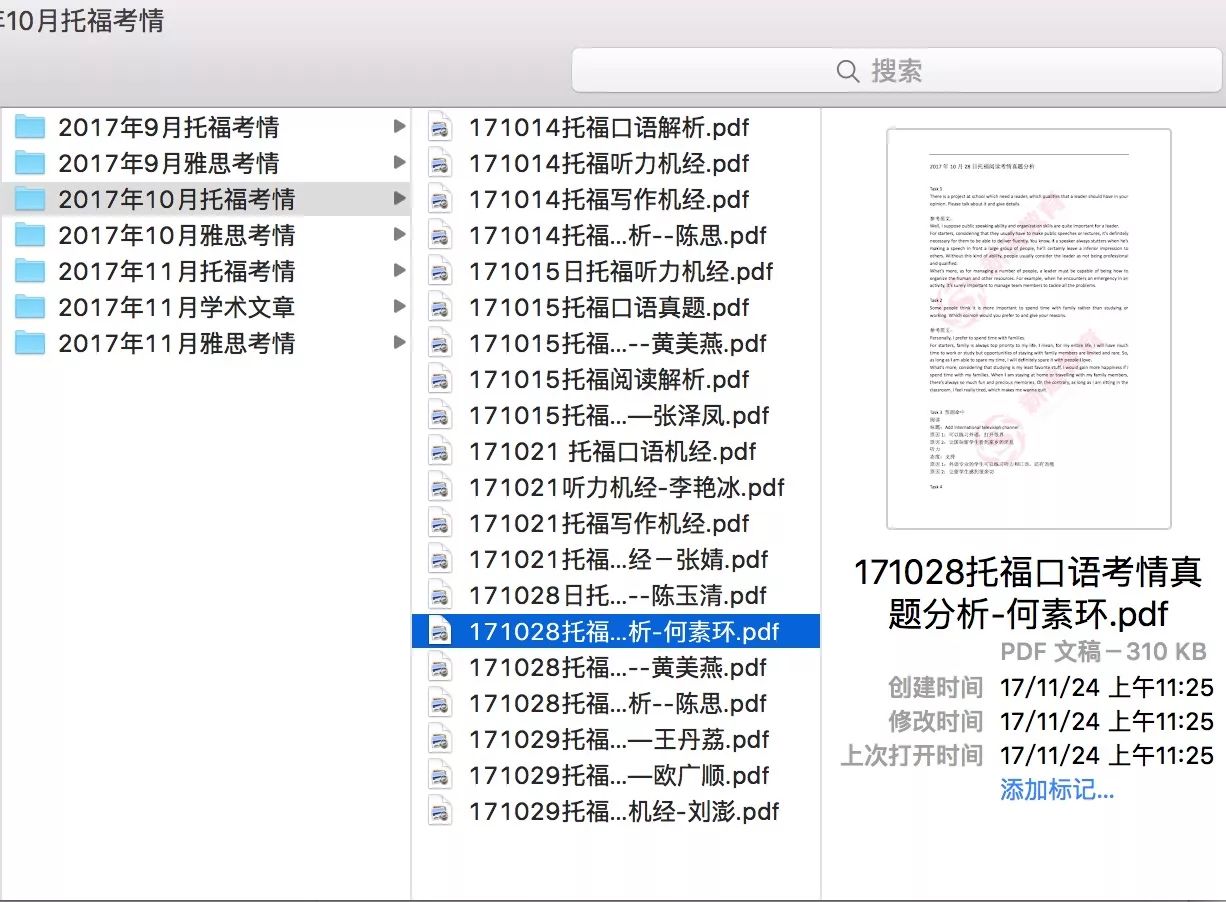Click PDF icon of 171014托福听力机经.pdf

440,163
